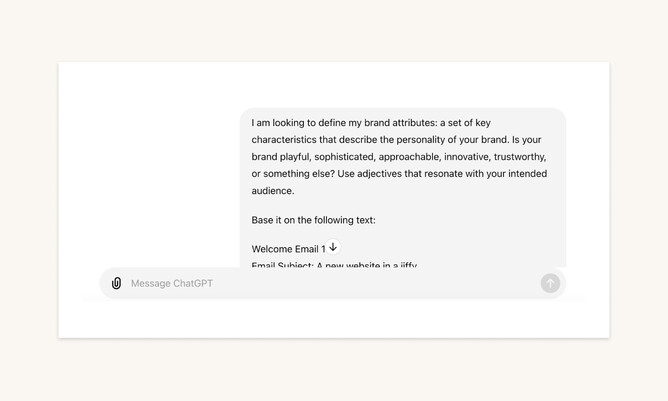Click the word "audience." ending the paragraph
Image resolution: width=668 pixels, height=401 pixels.
(273, 191)
